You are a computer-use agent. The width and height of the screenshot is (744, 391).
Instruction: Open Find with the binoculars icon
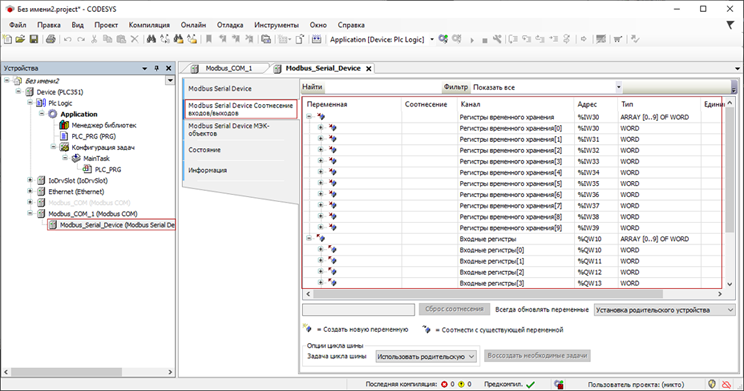pos(151,39)
